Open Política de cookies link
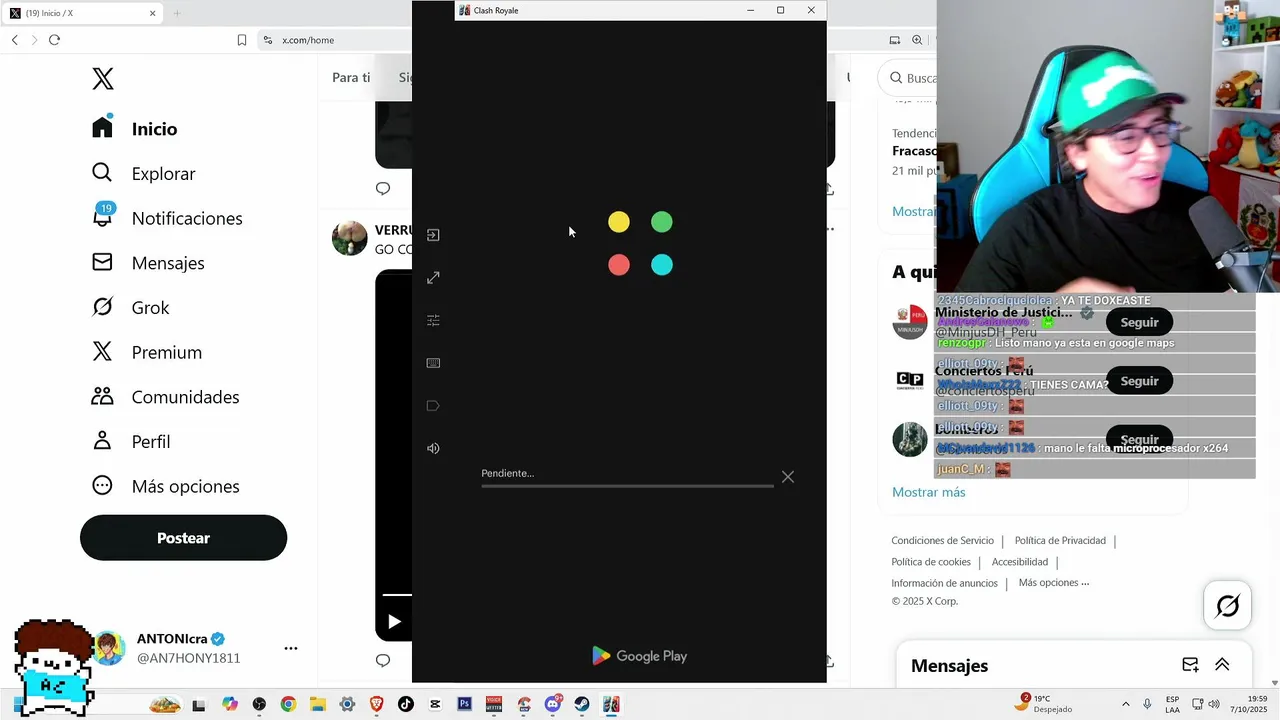The width and height of the screenshot is (1280, 720). tap(931, 562)
